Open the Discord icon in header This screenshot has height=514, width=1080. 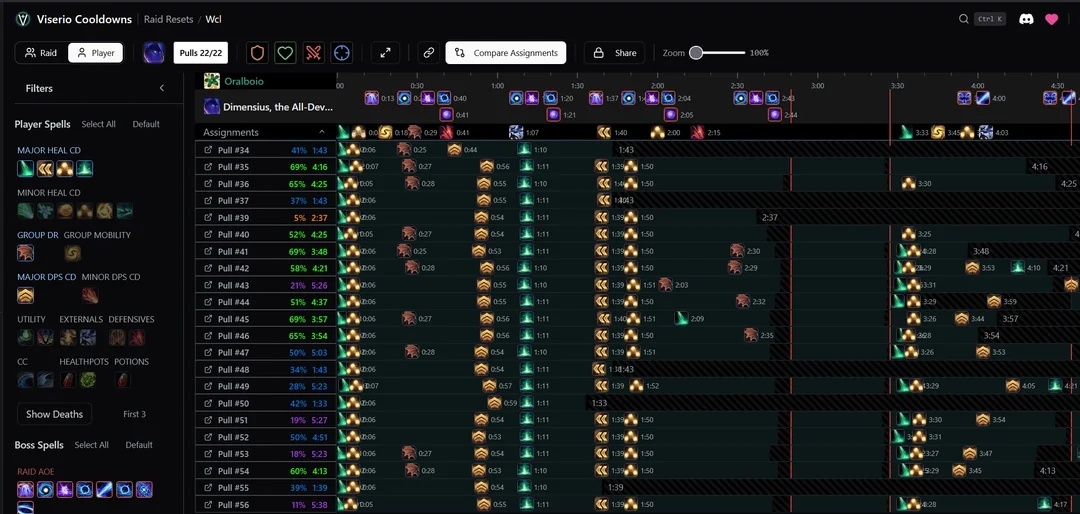1026,19
